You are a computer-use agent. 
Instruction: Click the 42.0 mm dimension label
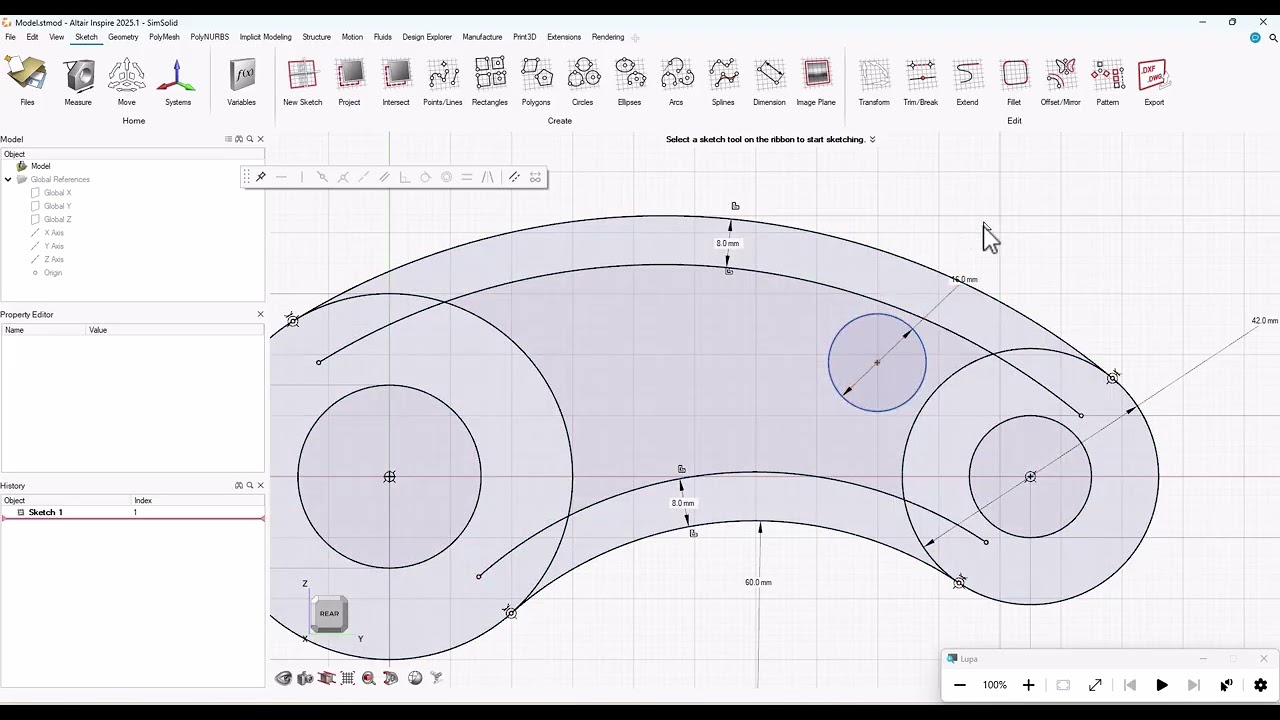tap(1265, 321)
